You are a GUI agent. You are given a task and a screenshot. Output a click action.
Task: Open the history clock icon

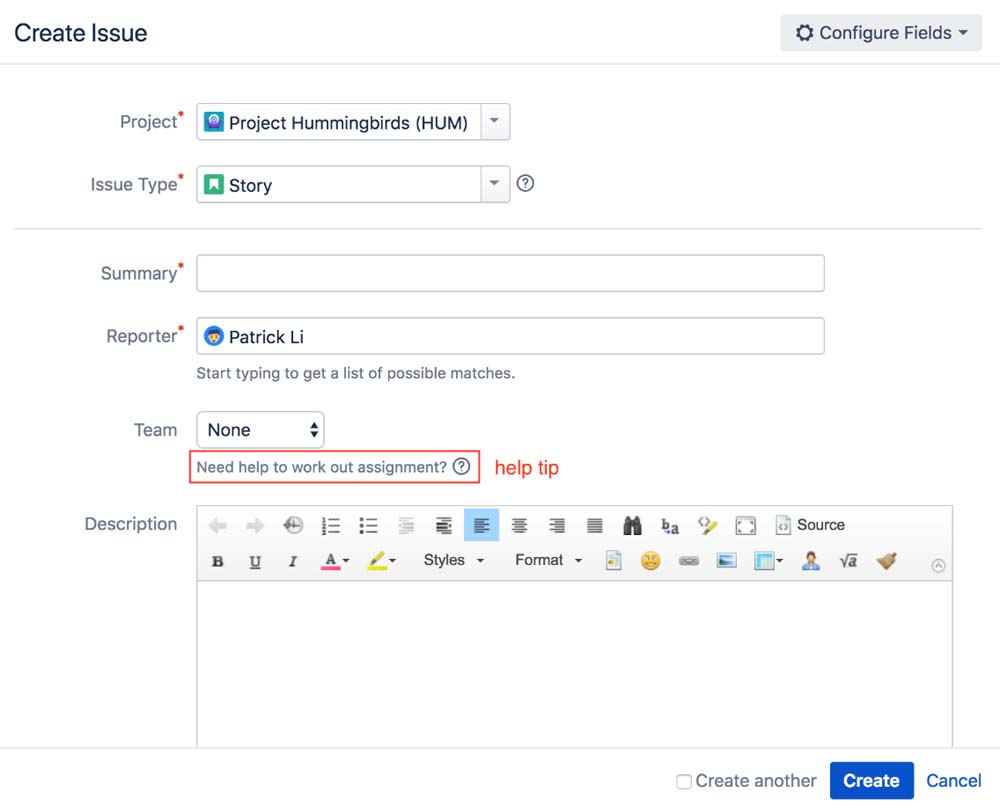tap(293, 525)
